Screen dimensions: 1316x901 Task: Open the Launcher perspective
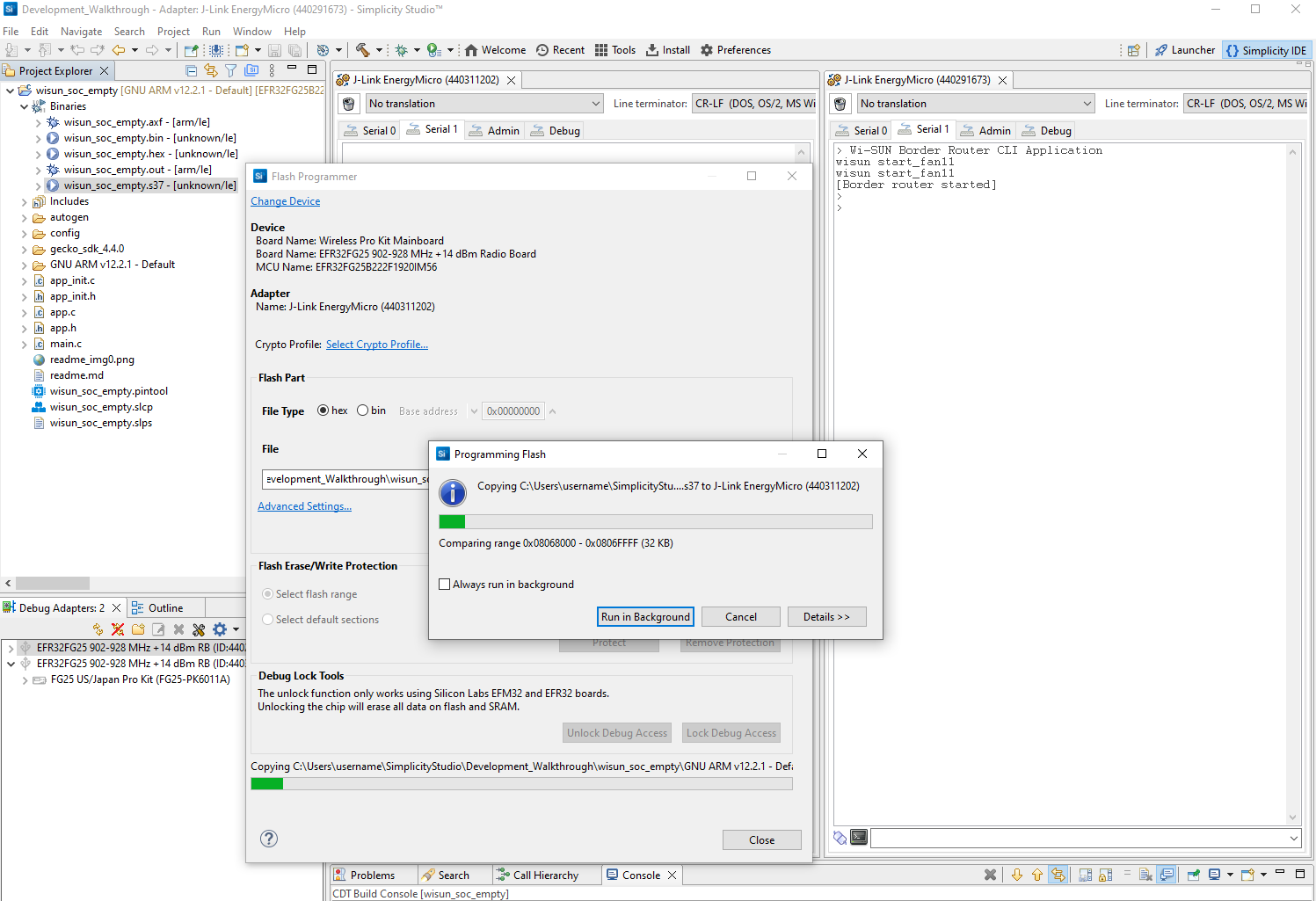point(1184,50)
